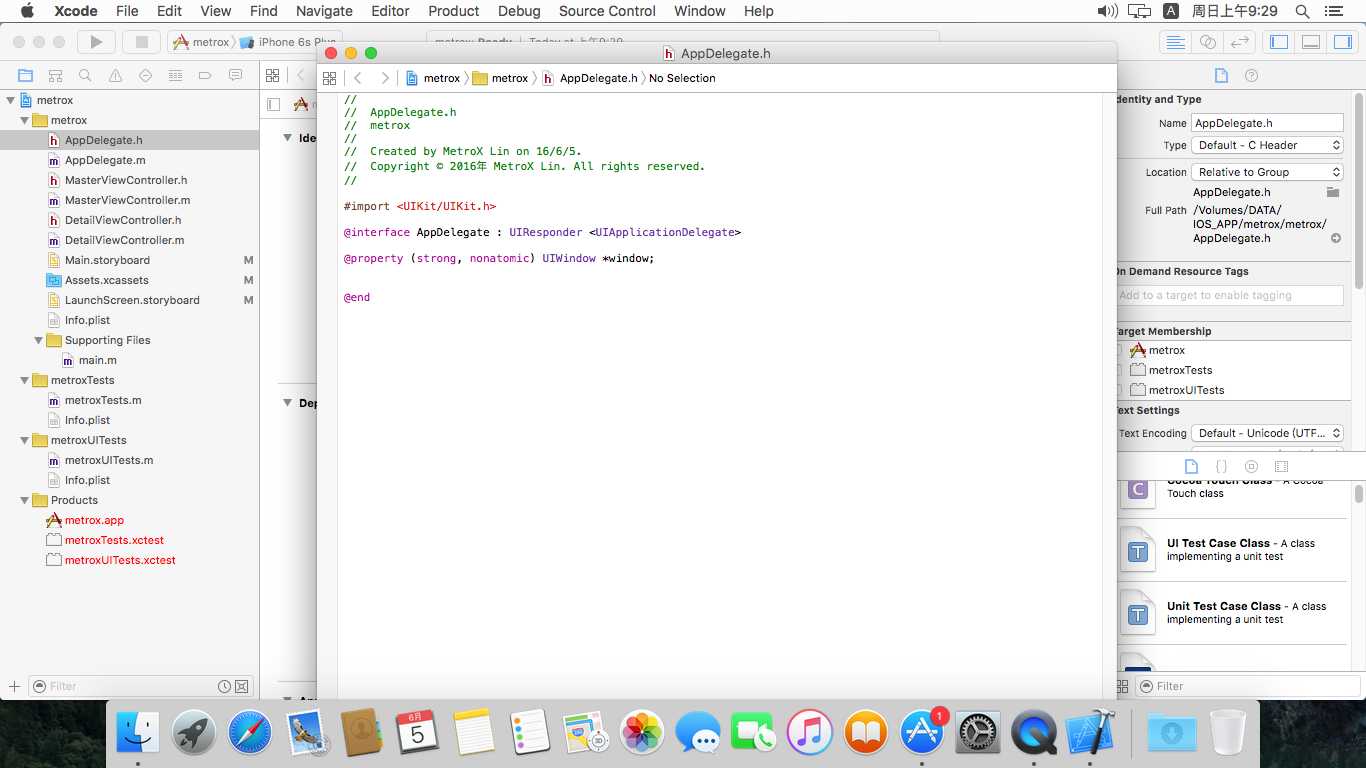Open the Source Control menu
The width and height of the screenshot is (1366, 768).
607,11
